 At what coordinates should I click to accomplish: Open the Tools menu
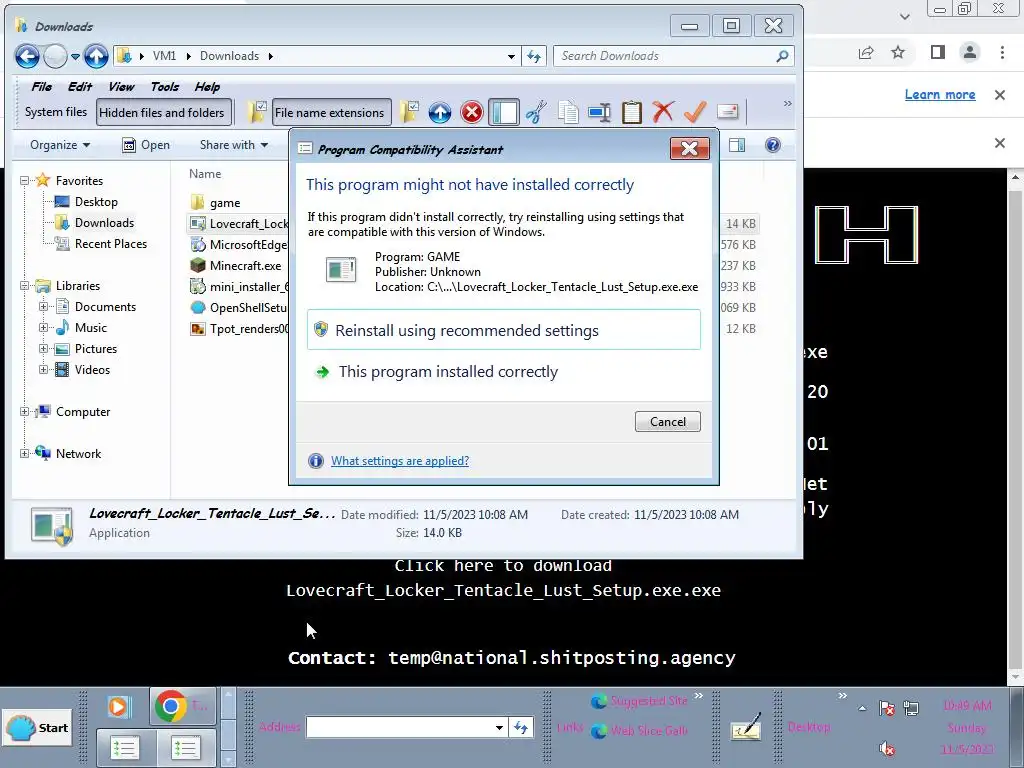pyautogui.click(x=165, y=86)
